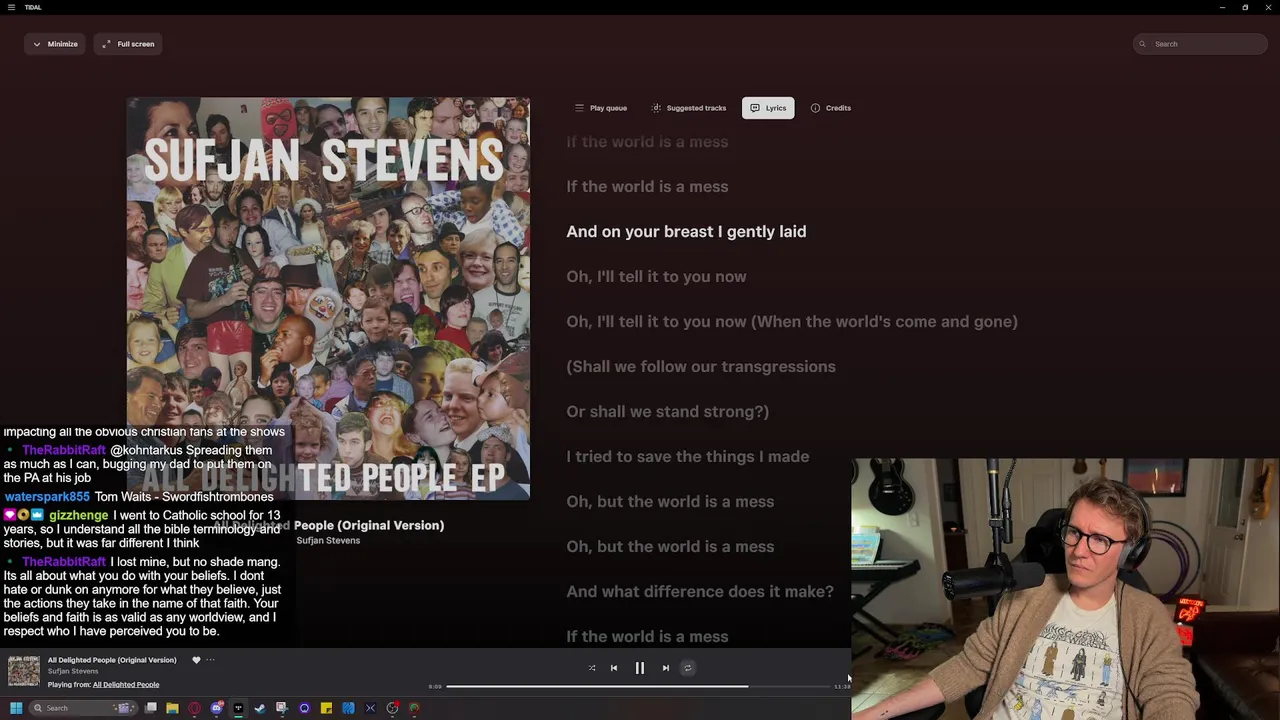Select the Lyrics tab
The height and width of the screenshot is (720, 1280).
pyautogui.click(x=768, y=108)
